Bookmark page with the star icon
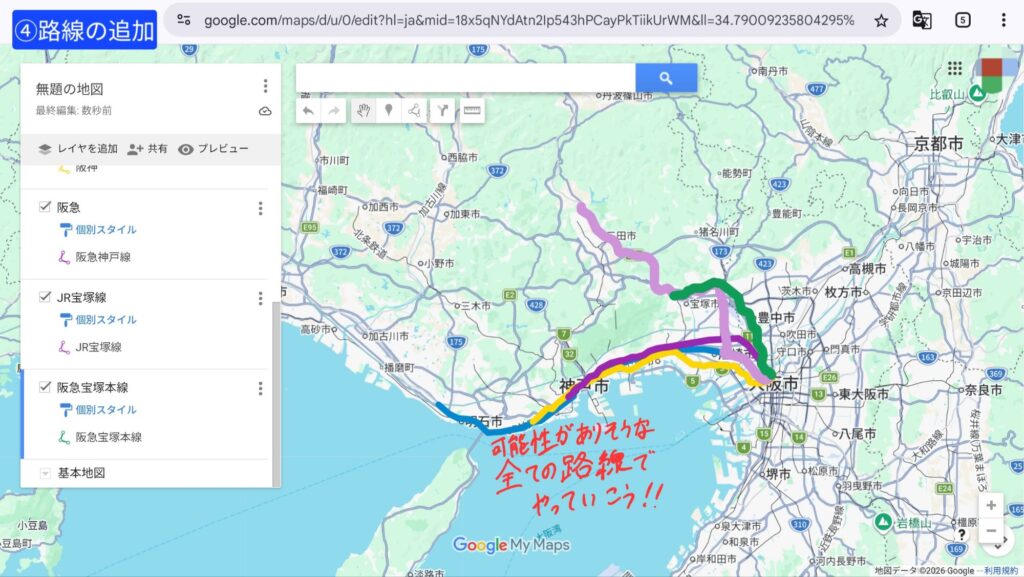This screenshot has width=1024, height=577. tap(881, 20)
